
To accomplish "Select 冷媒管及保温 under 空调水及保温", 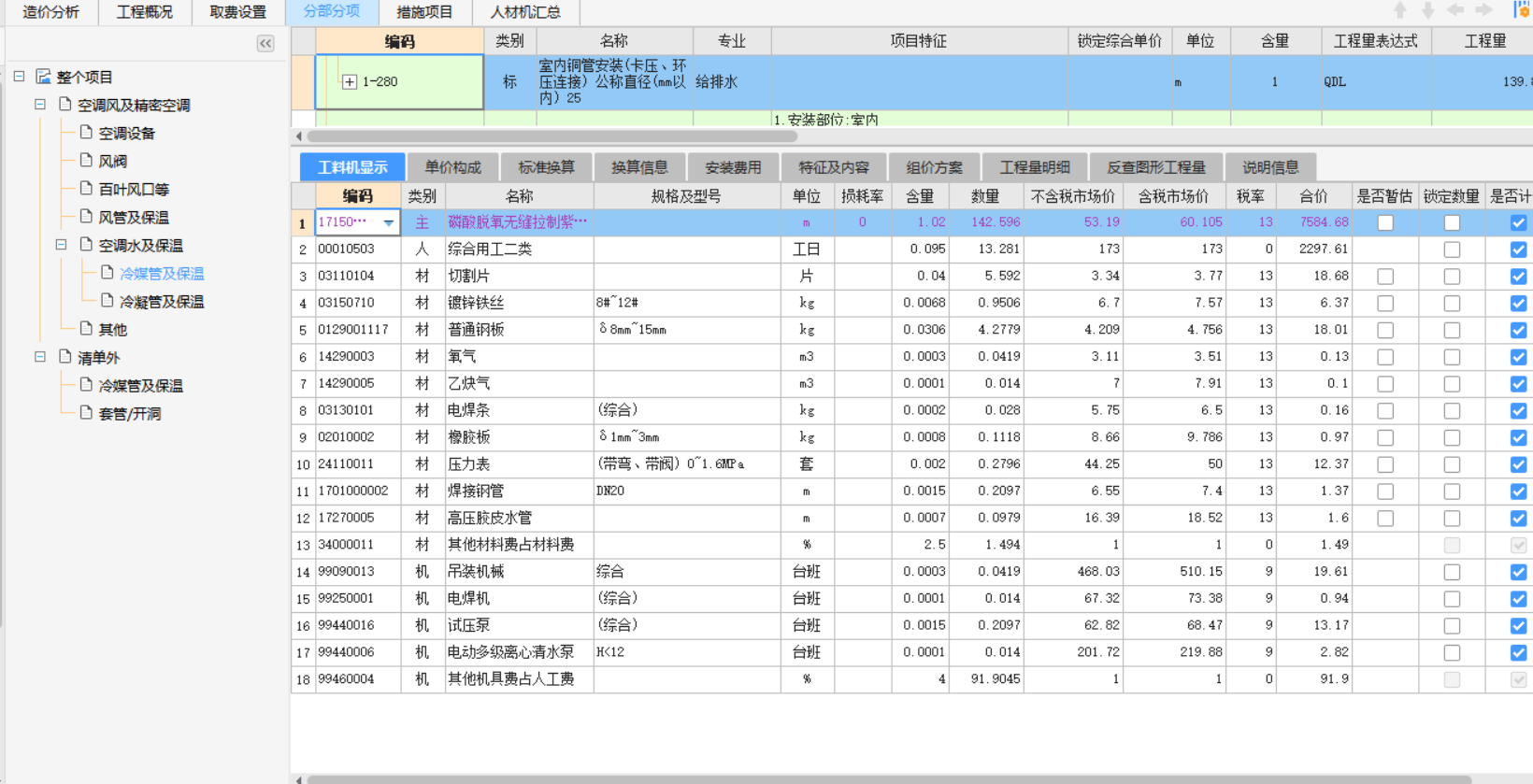I will point(162,273).
